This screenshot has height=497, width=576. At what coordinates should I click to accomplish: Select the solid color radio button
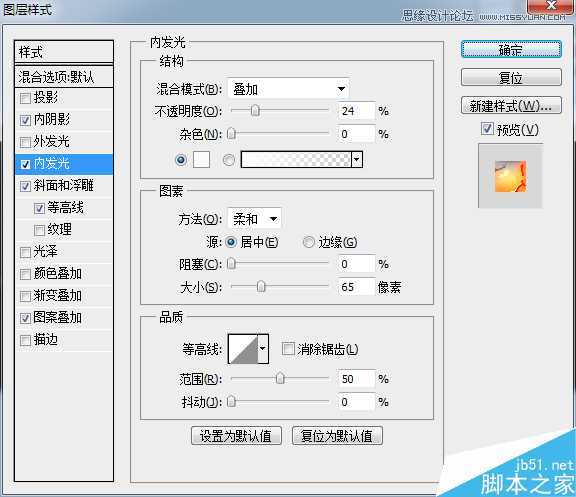point(181,160)
